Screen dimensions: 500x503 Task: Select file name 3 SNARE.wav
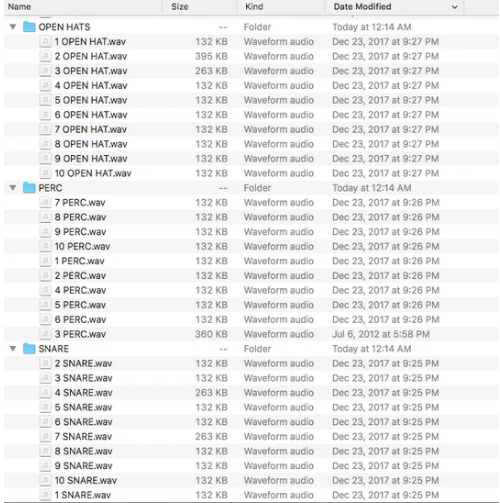[84, 378]
